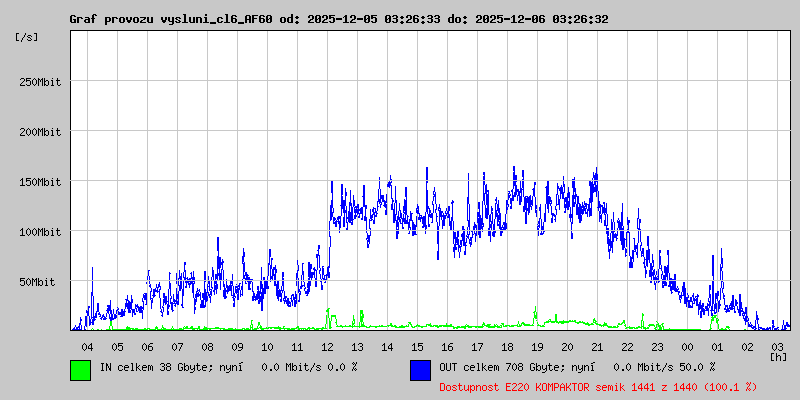Select hour 15 on the time axis

(417, 346)
